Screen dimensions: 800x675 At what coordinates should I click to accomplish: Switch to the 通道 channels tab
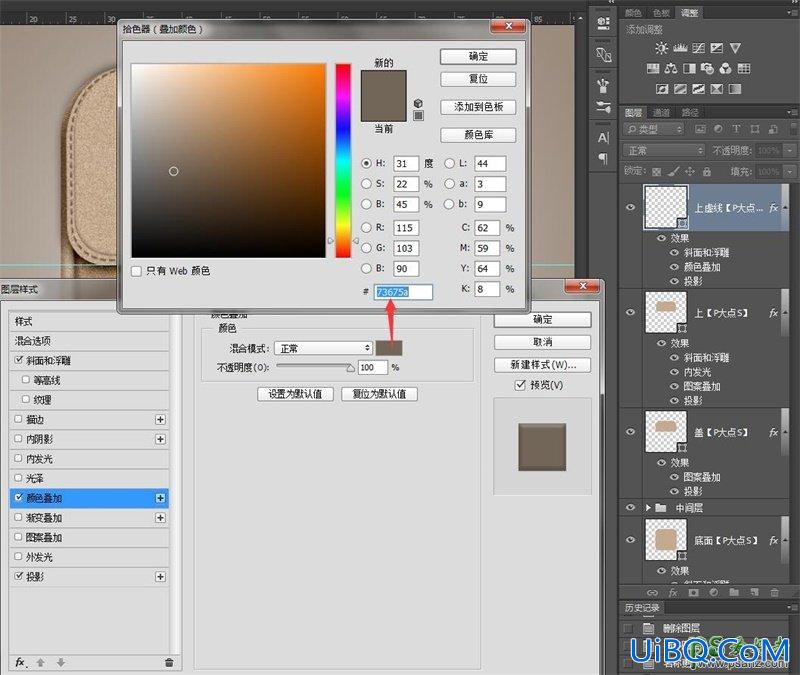pos(661,112)
